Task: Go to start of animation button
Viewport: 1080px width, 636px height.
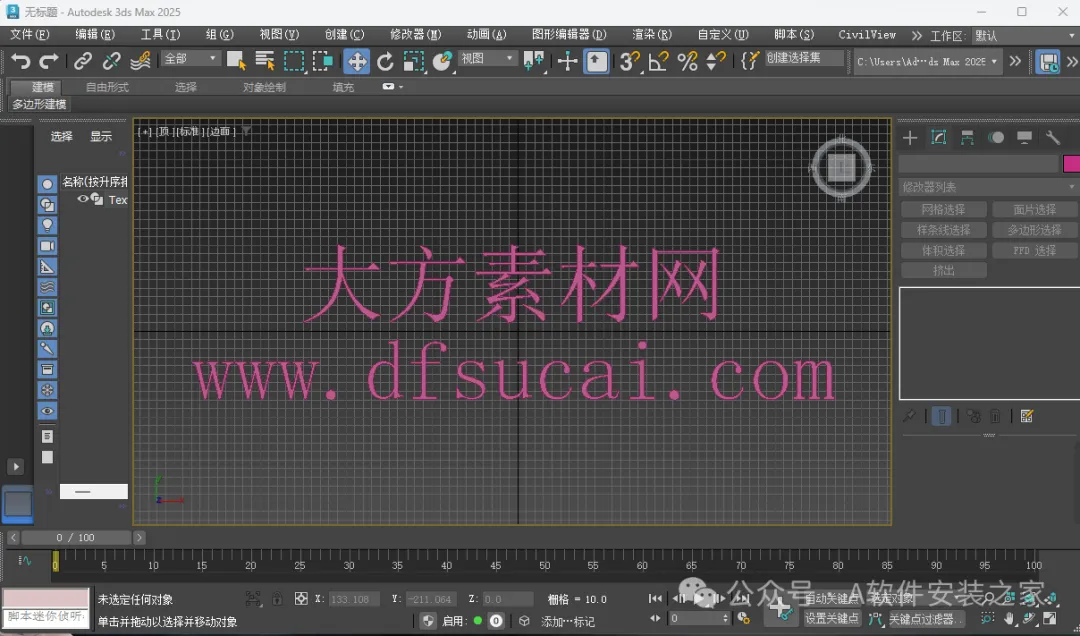Action: point(656,599)
